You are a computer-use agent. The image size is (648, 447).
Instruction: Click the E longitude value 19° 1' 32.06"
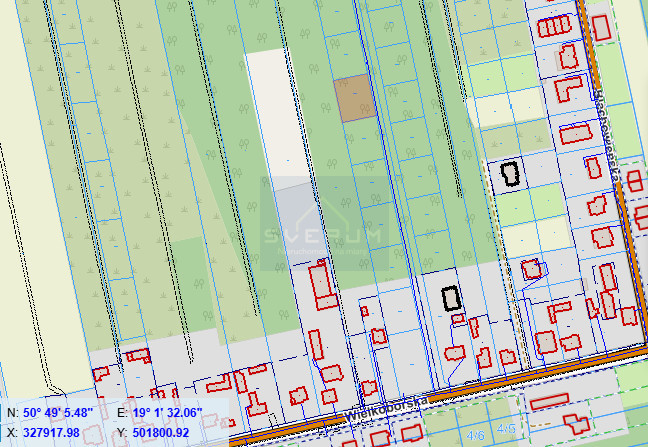pyautogui.click(x=167, y=413)
